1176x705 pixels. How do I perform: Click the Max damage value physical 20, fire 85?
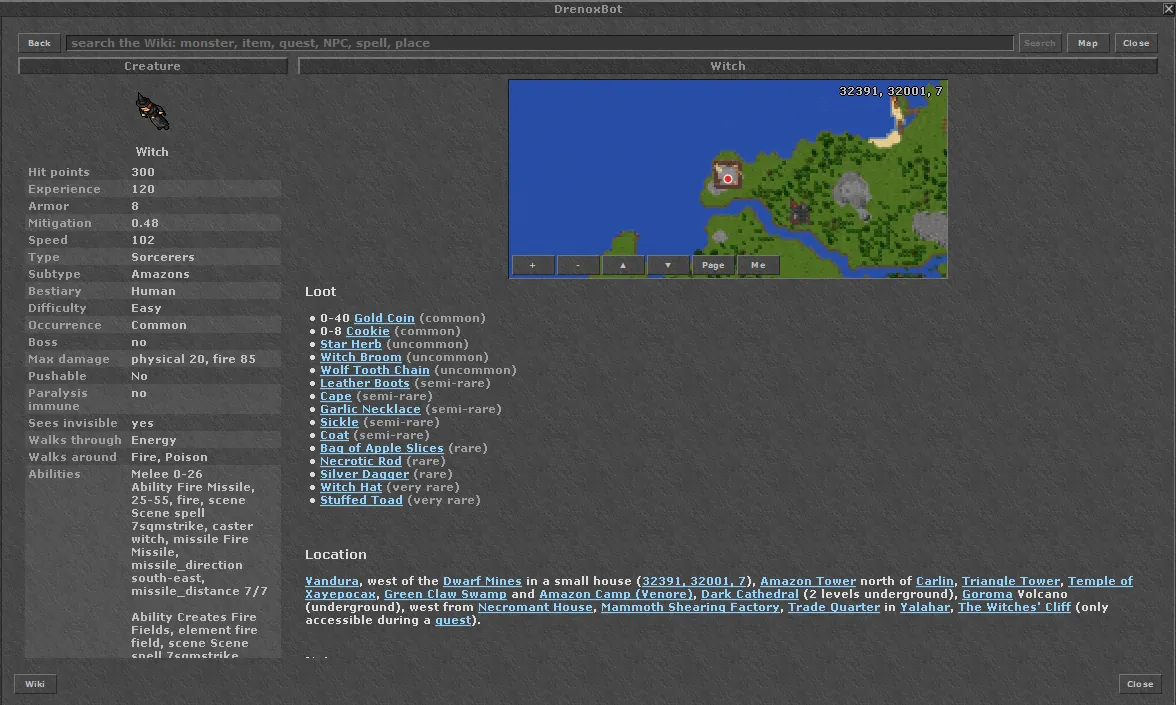pyautogui.click(x=194, y=359)
